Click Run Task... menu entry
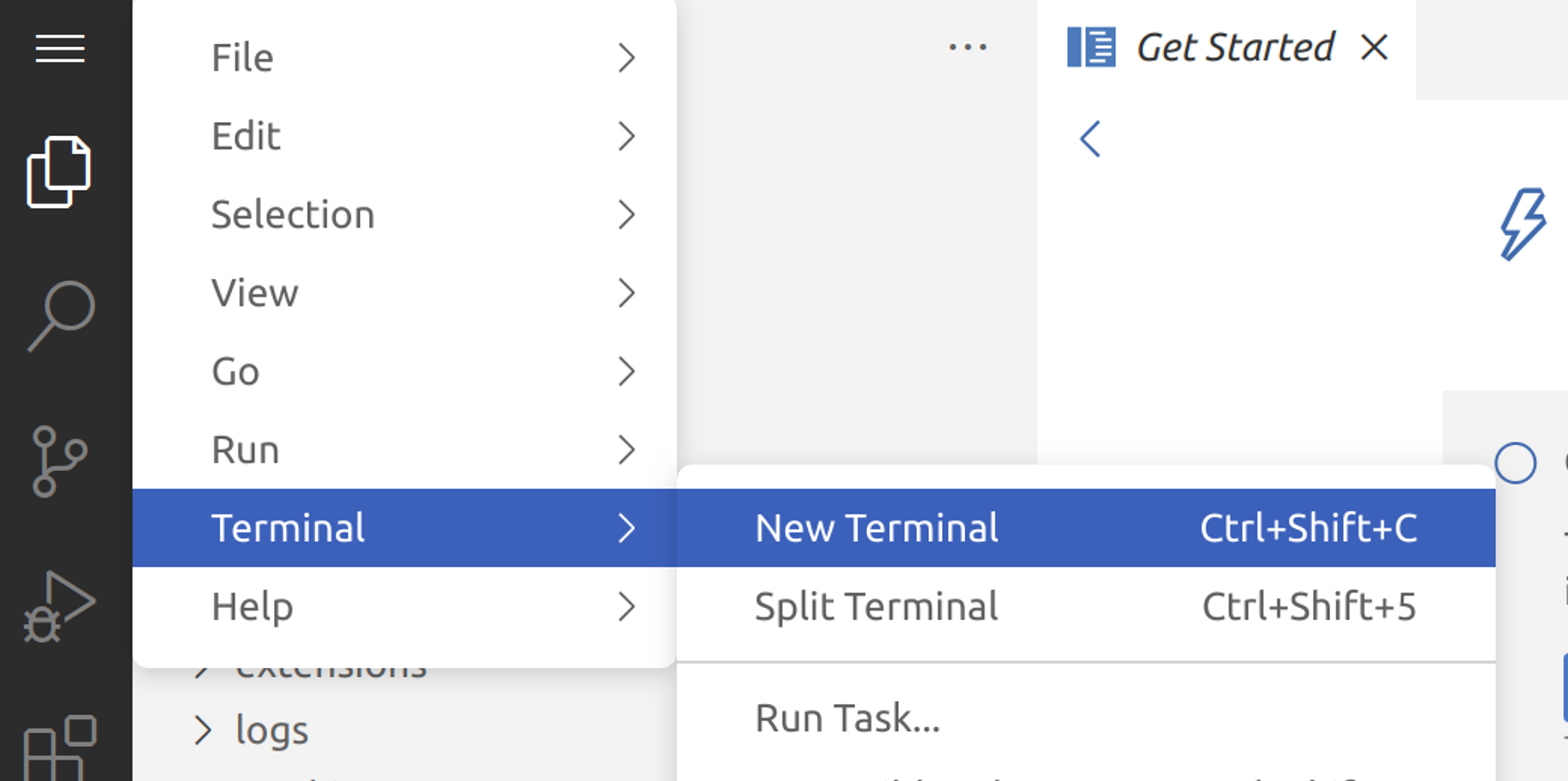The height and width of the screenshot is (781, 1568). tap(847, 718)
